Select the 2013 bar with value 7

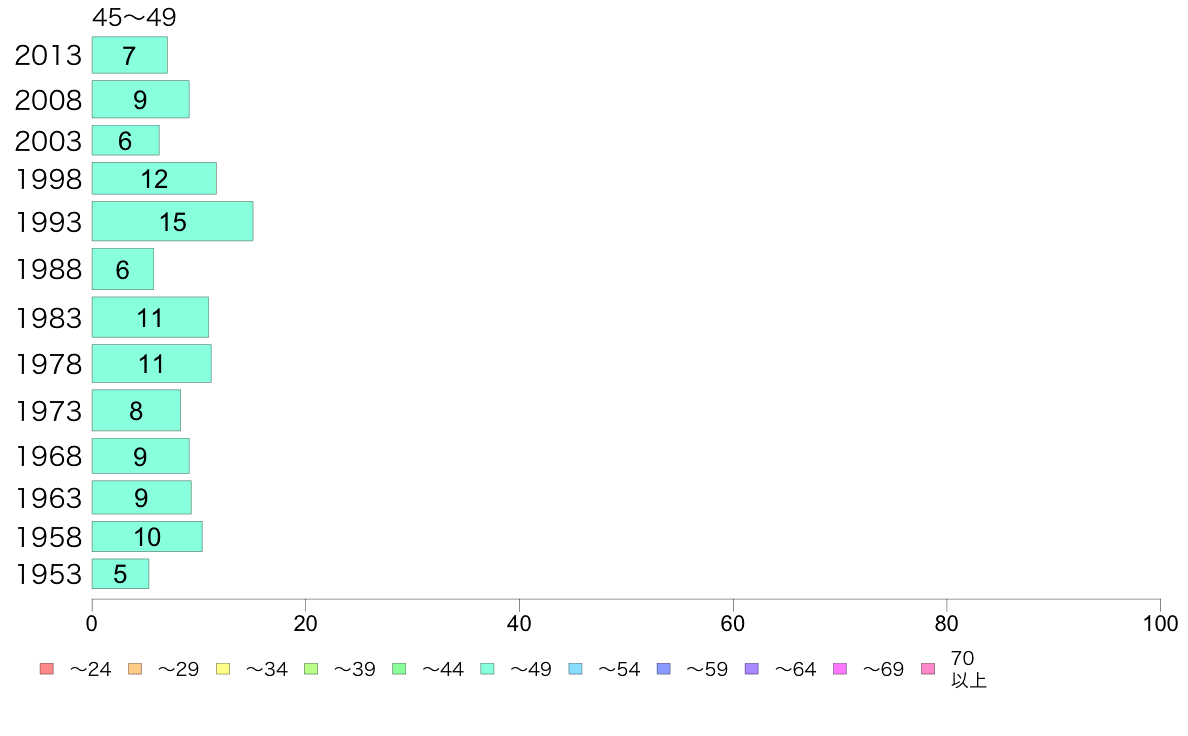(130, 55)
